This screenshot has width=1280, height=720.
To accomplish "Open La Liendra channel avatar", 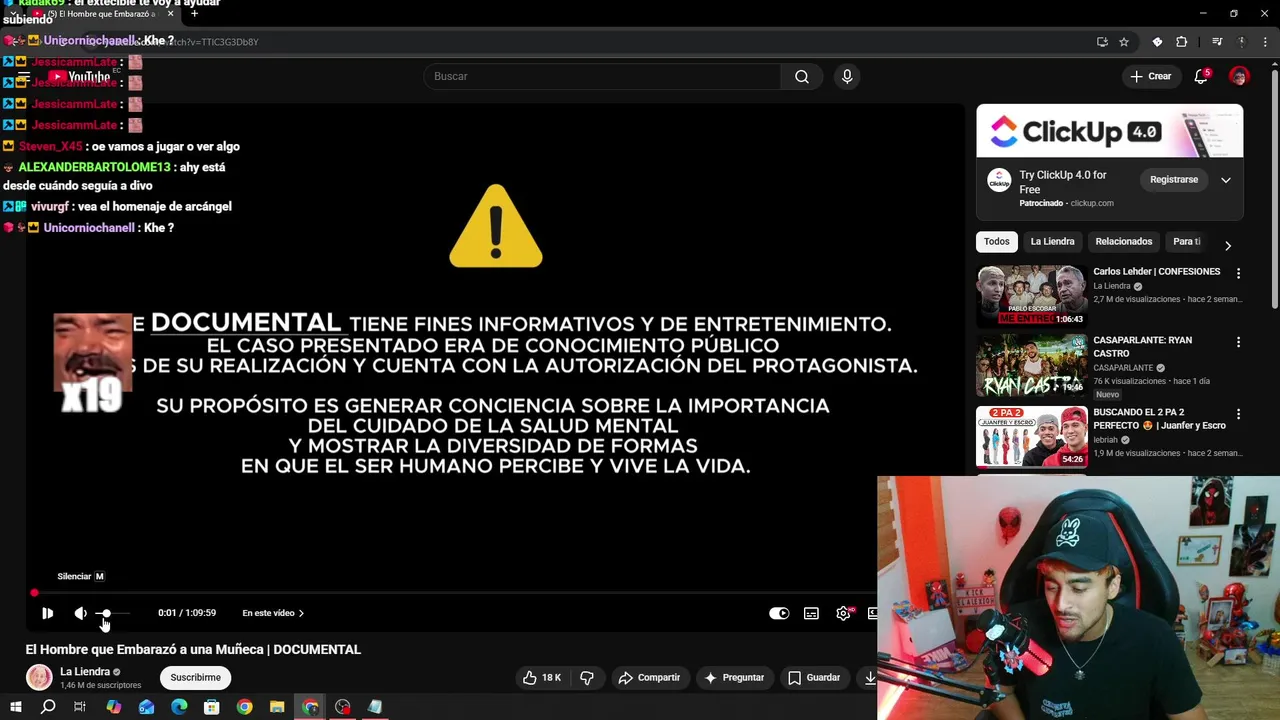I will coord(39,677).
